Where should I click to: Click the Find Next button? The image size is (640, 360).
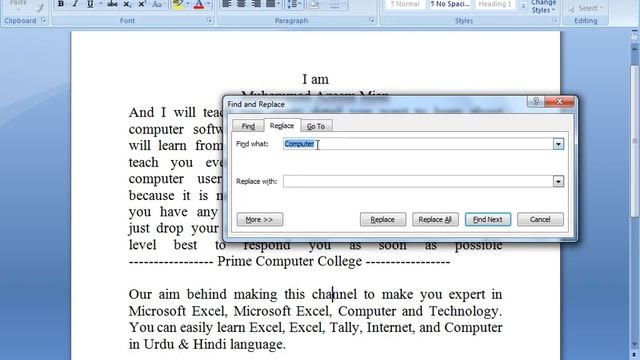coord(488,220)
